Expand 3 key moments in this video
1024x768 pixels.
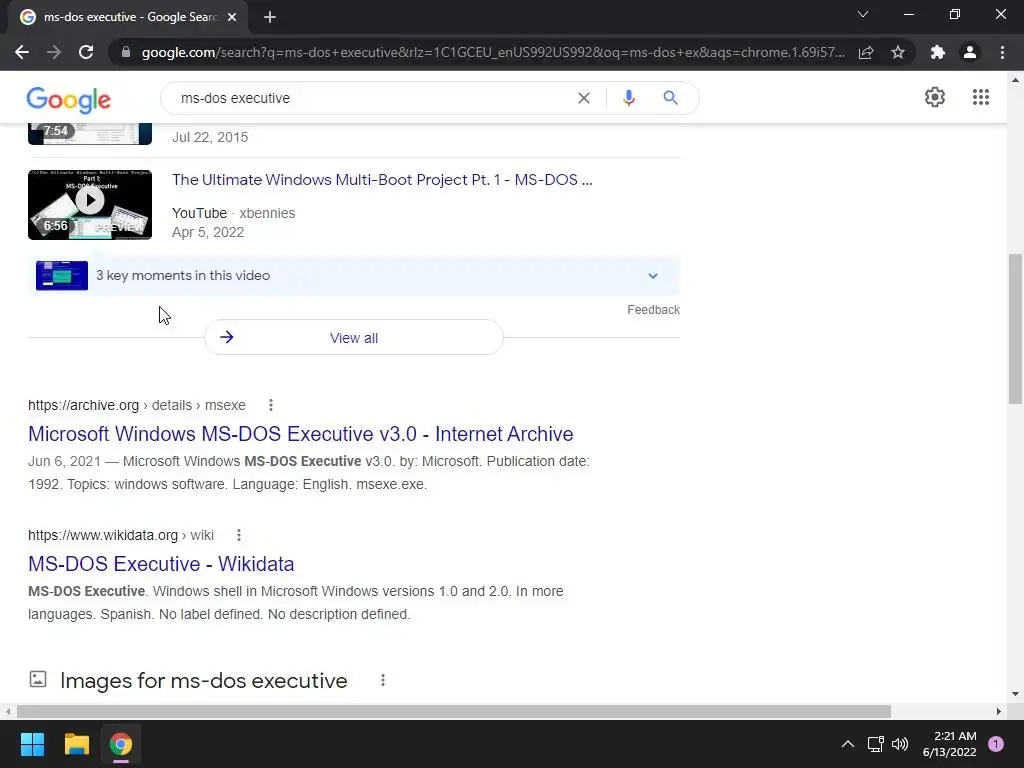(652, 276)
